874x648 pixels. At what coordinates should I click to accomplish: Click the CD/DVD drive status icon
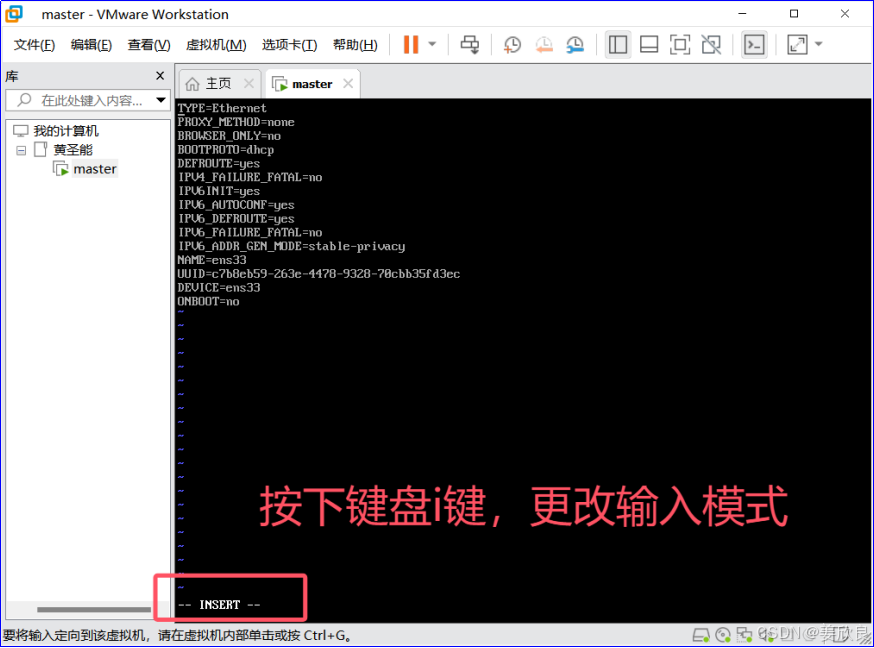click(x=722, y=635)
